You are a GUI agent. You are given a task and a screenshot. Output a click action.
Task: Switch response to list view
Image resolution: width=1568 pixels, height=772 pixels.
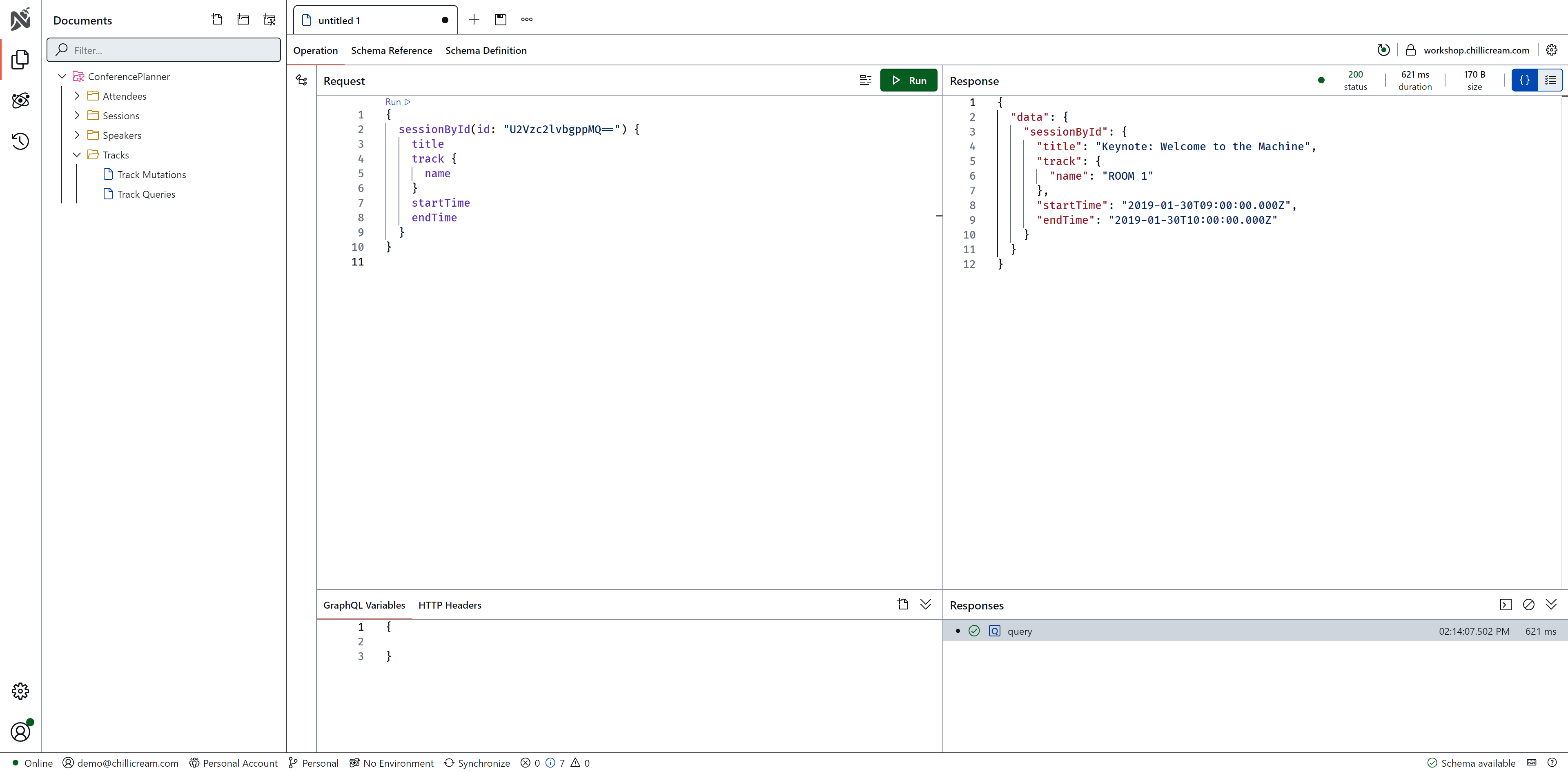(1550, 80)
